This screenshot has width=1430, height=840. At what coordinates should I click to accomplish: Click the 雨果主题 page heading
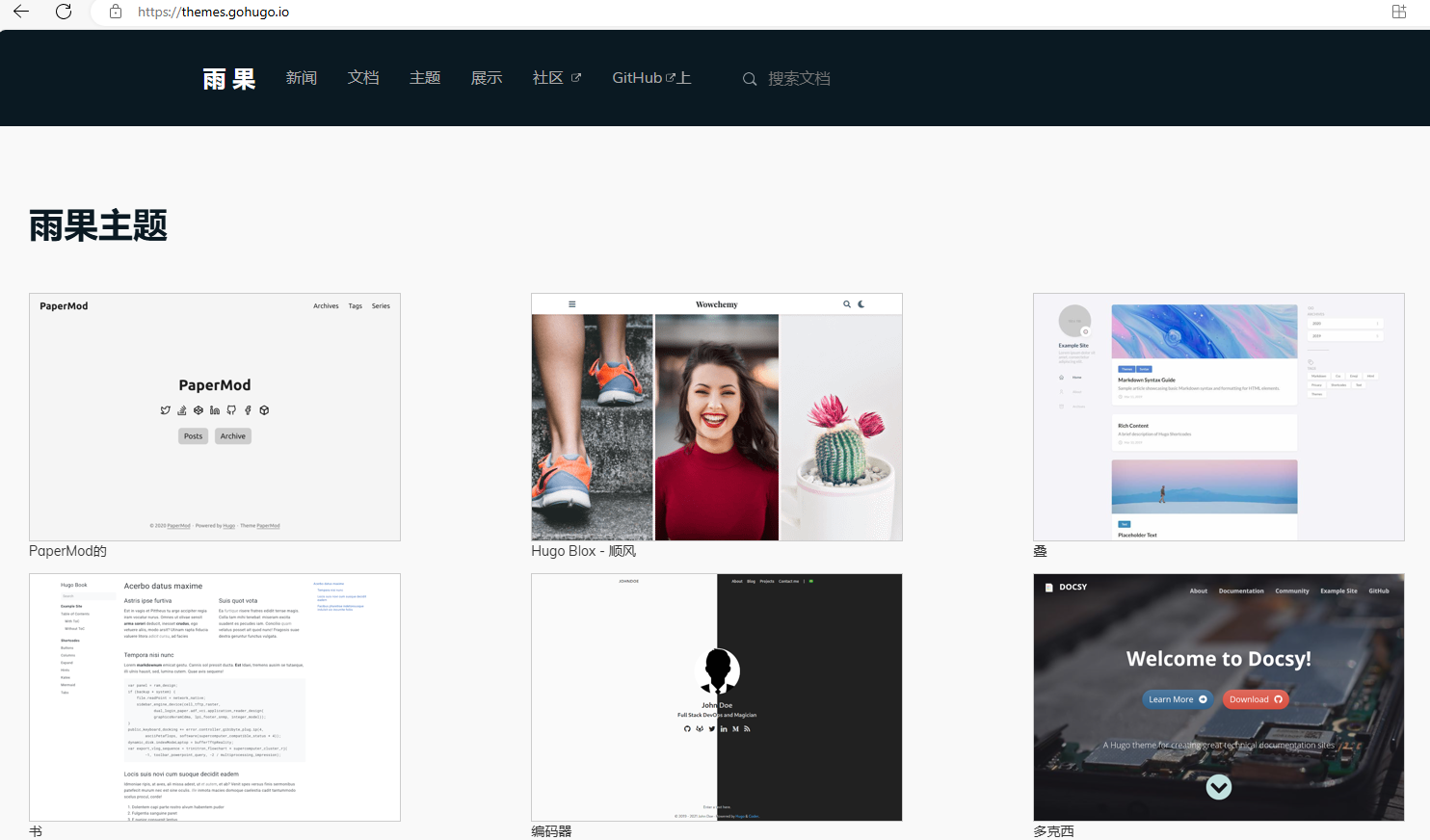[98, 226]
